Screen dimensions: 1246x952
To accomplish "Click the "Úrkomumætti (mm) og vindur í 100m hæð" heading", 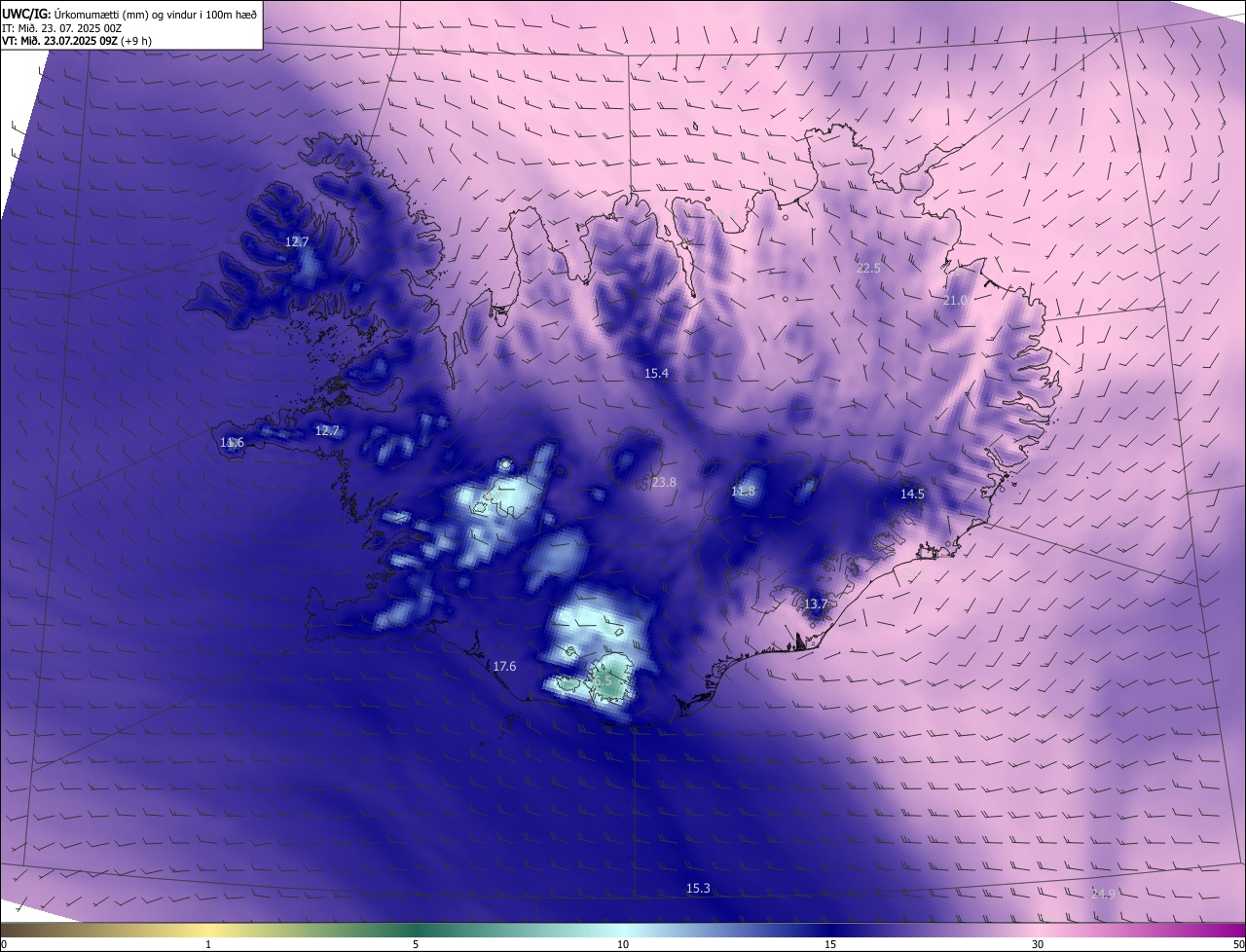I will point(156,15).
